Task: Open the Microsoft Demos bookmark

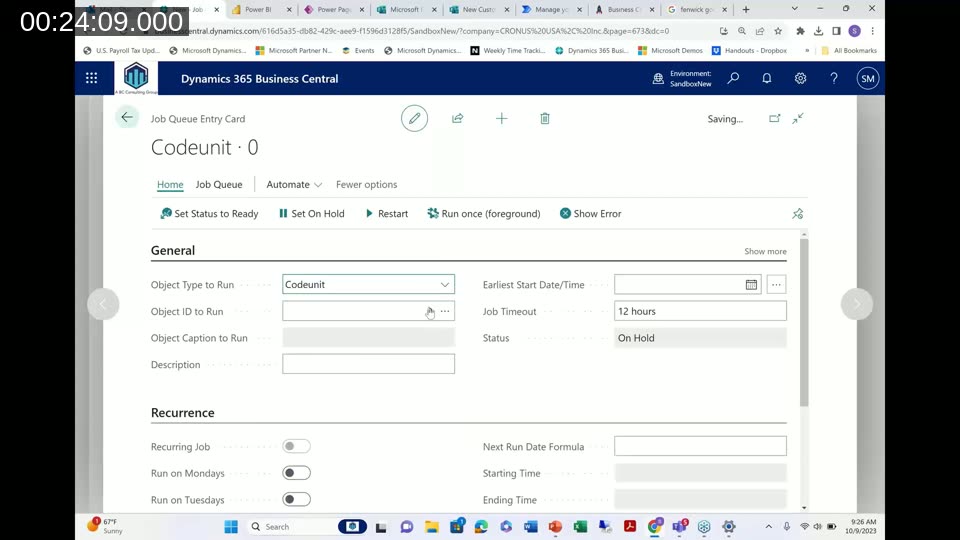Action: [x=670, y=51]
